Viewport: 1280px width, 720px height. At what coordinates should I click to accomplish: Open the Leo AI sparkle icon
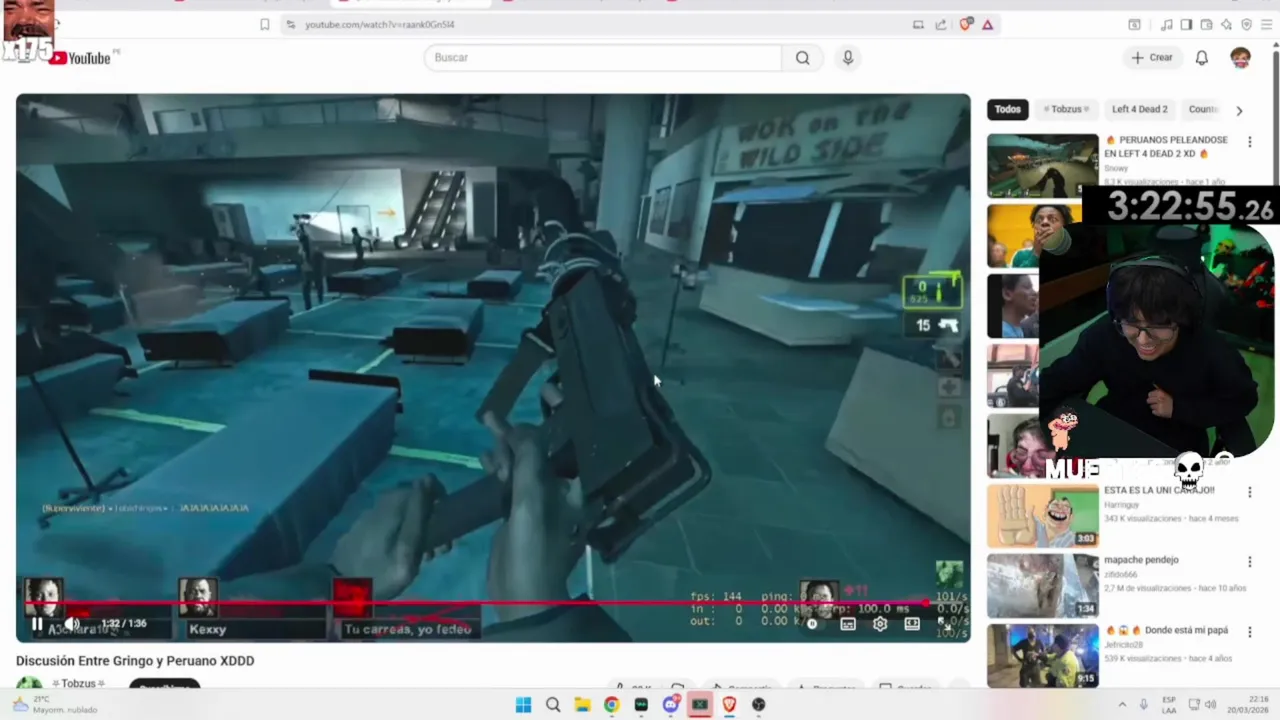(1226, 24)
